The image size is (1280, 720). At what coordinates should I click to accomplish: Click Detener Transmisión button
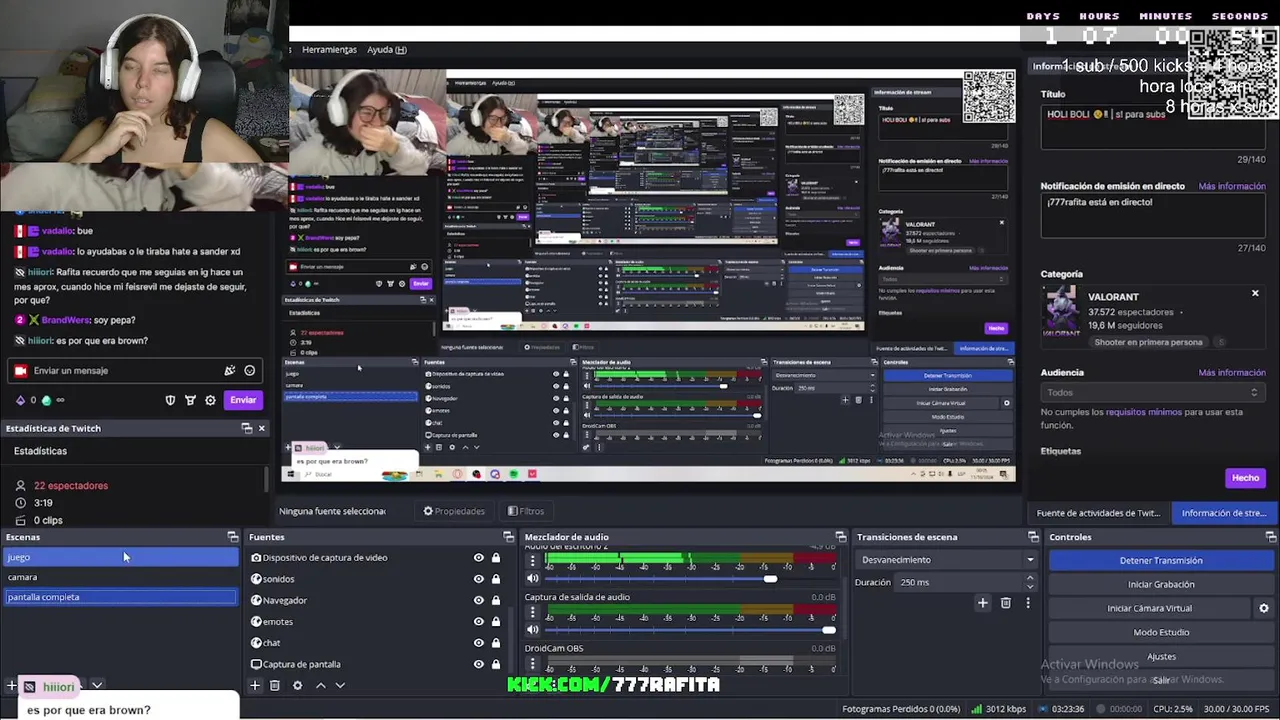pos(1161,561)
